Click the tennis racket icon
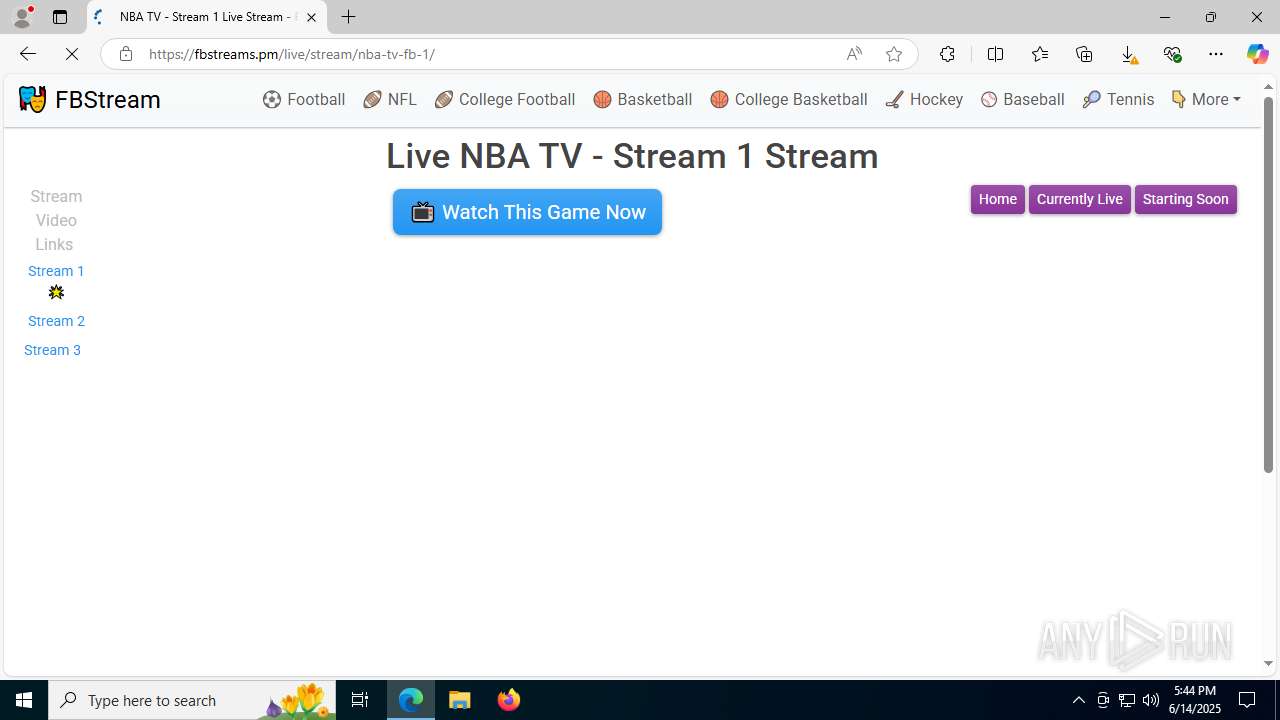Image resolution: width=1280 pixels, height=720 pixels. pyautogui.click(x=1091, y=99)
